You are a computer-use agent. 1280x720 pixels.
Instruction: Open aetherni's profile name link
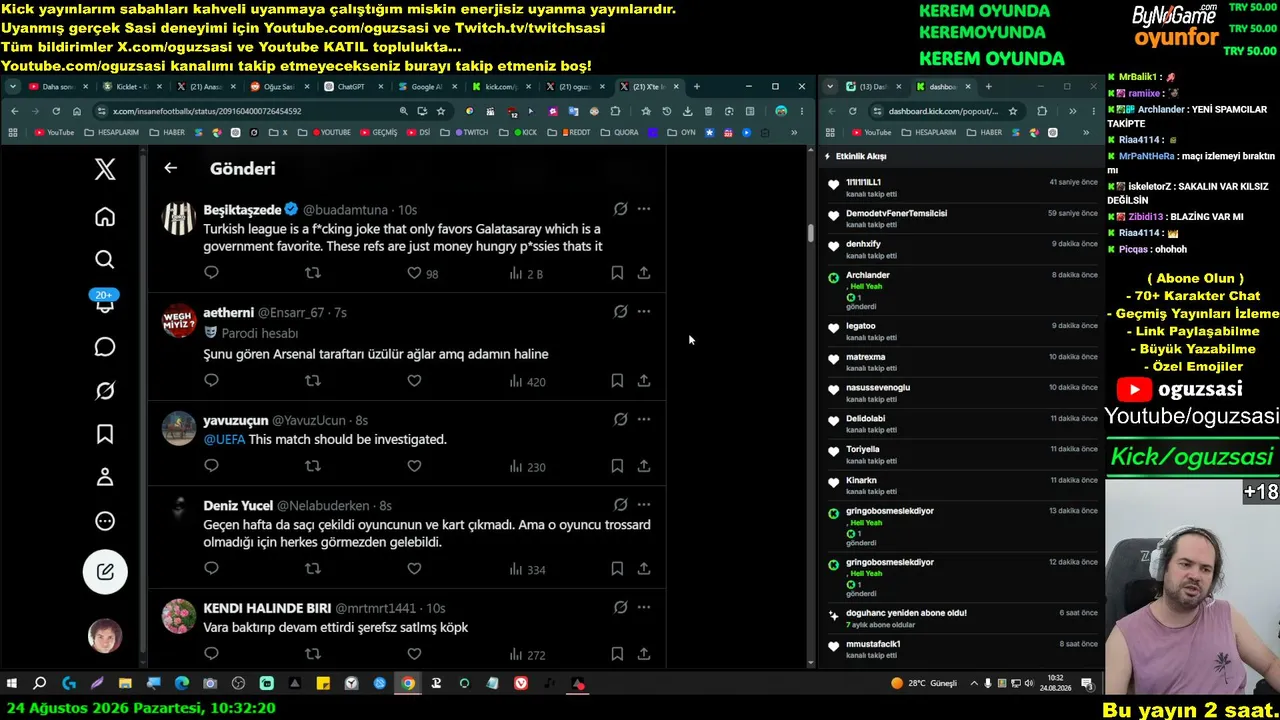click(228, 313)
